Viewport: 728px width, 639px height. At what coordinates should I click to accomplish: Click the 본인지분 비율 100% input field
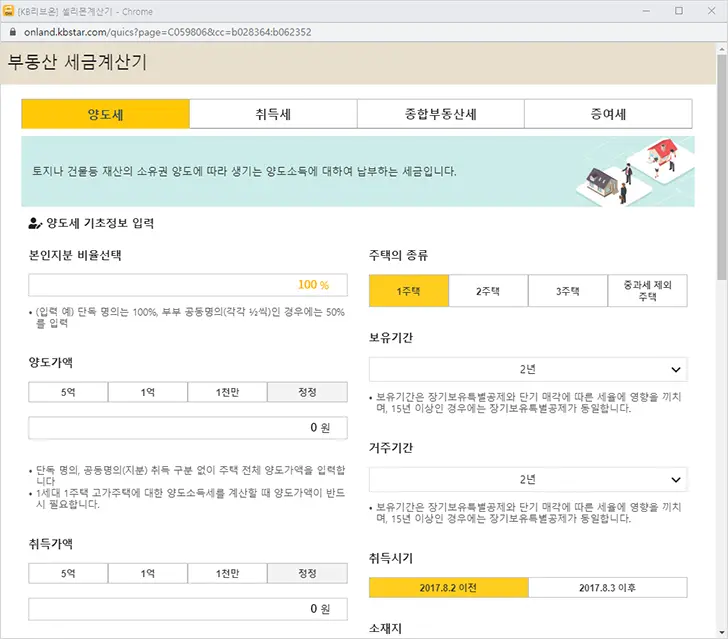point(188,285)
